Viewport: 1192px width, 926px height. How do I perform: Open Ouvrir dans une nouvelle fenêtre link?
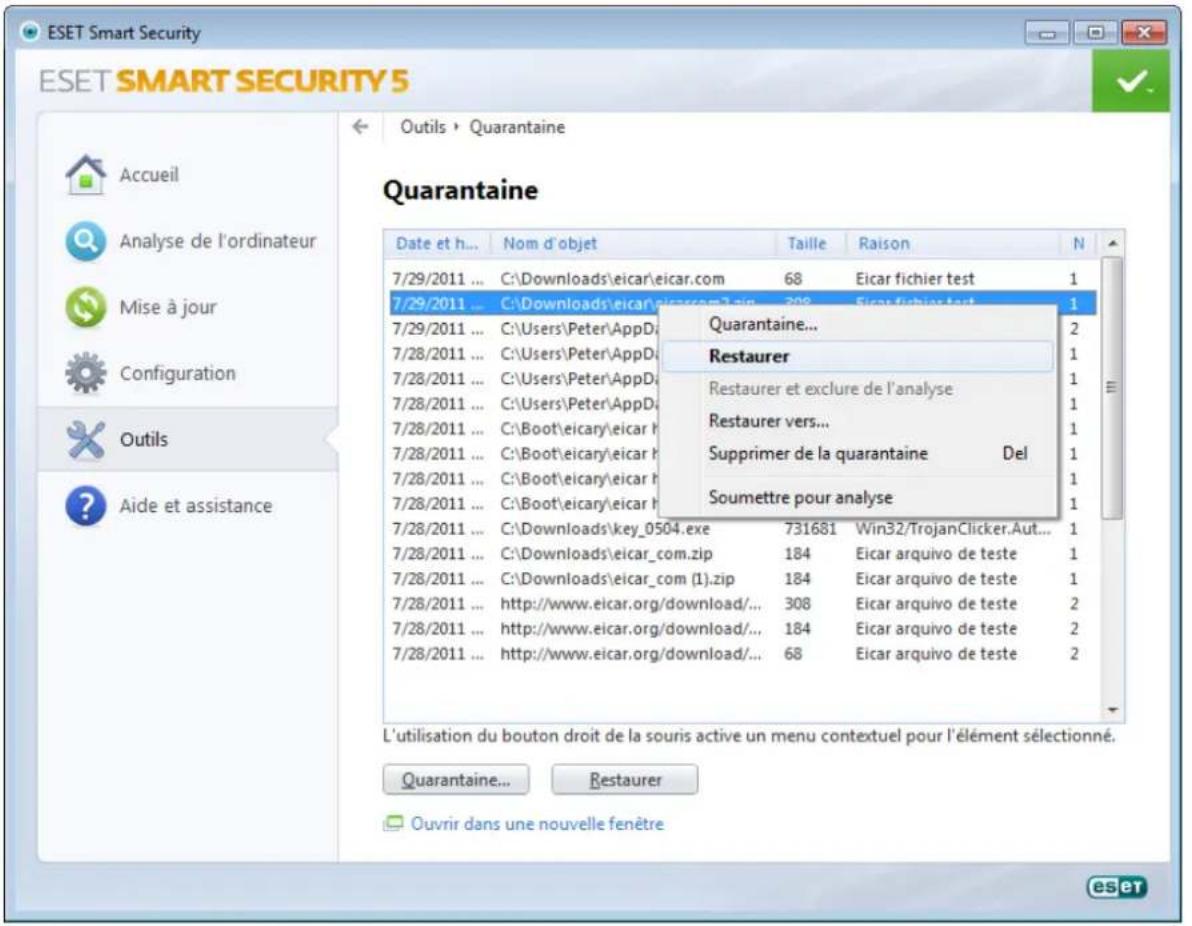point(537,823)
